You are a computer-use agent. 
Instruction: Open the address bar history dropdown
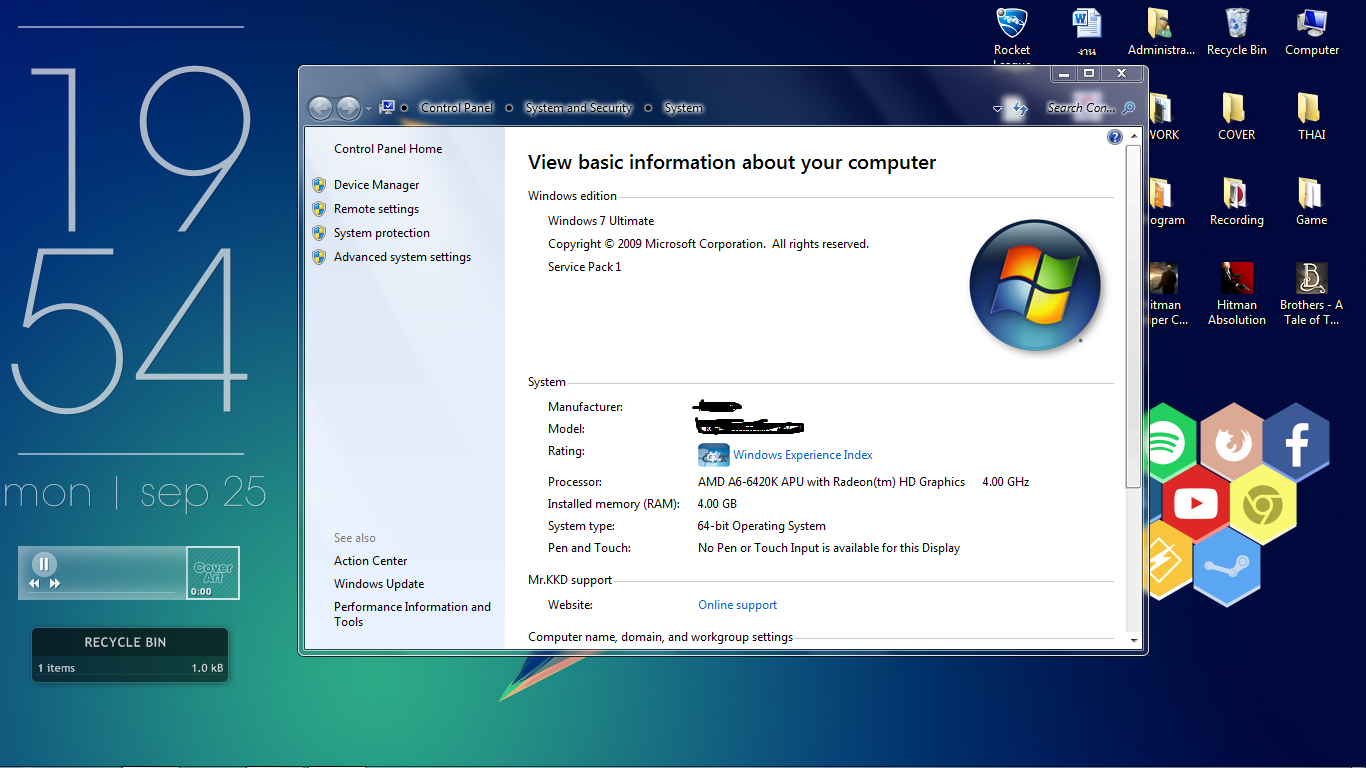997,108
